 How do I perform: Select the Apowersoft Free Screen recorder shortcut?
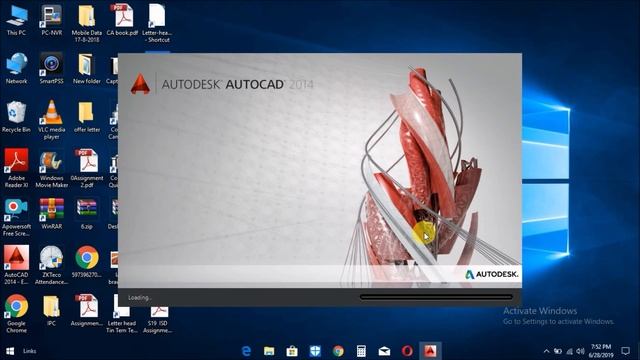[x=16, y=217]
